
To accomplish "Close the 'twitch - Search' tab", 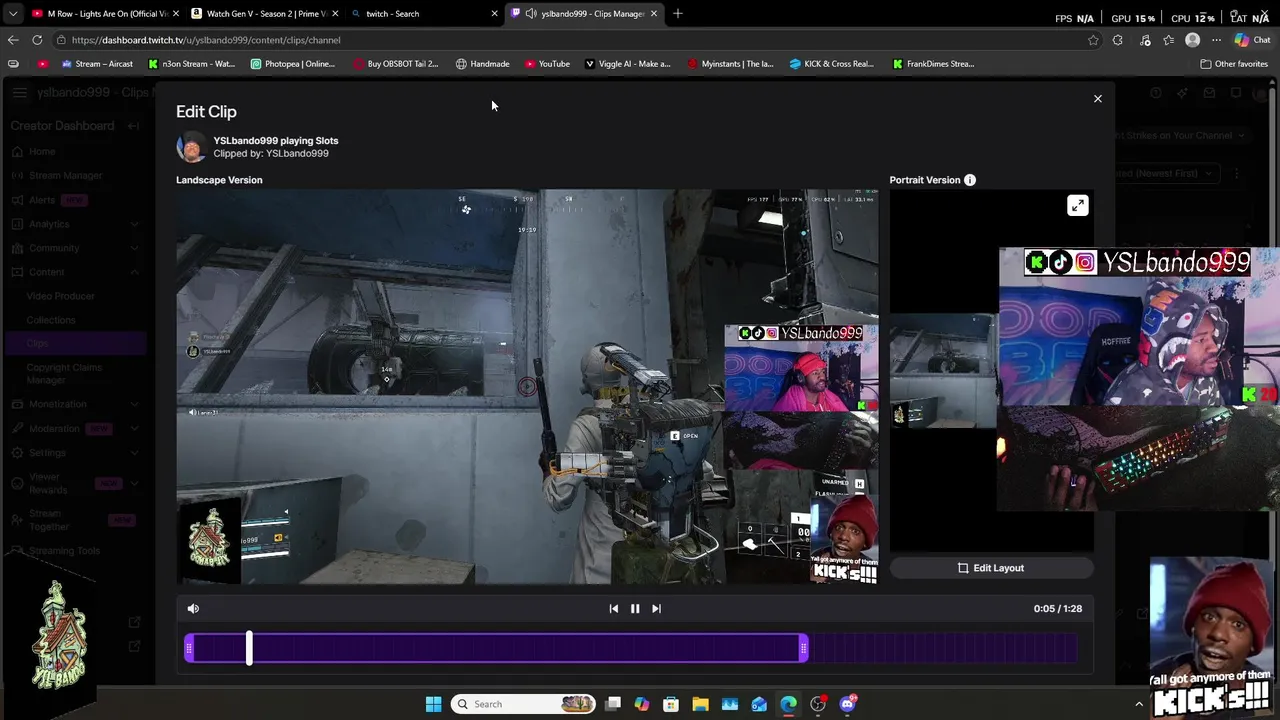I will click(x=494, y=14).
